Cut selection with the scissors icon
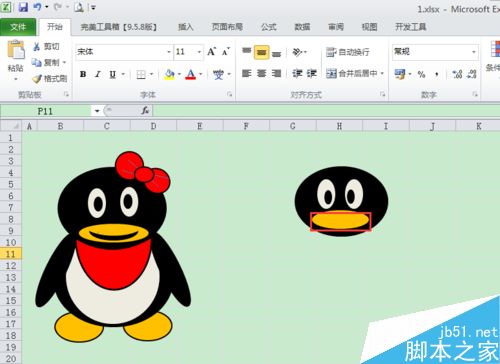Screen dimensions: 500x364 37,47
